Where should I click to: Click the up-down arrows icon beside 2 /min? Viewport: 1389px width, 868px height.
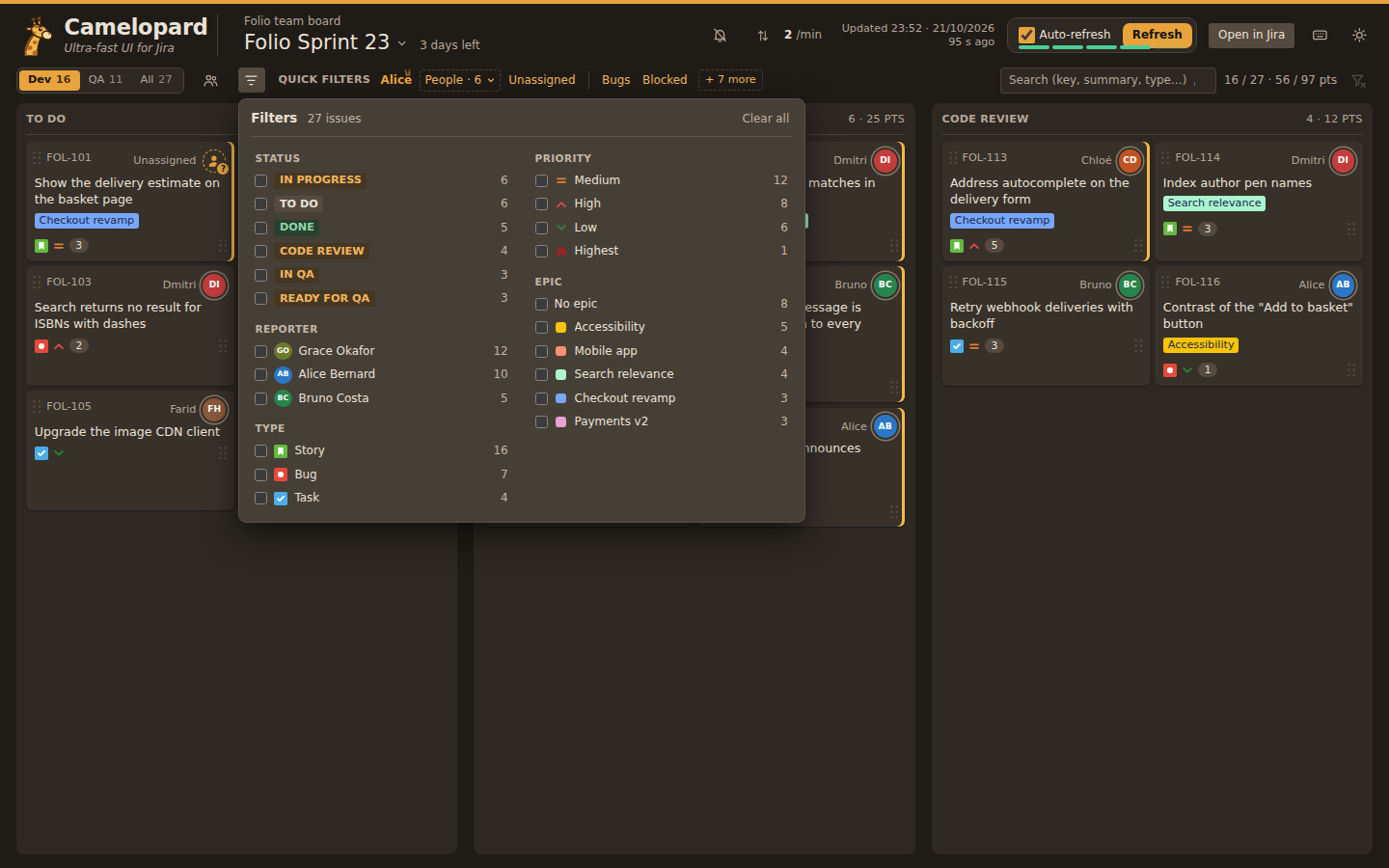coord(763,35)
